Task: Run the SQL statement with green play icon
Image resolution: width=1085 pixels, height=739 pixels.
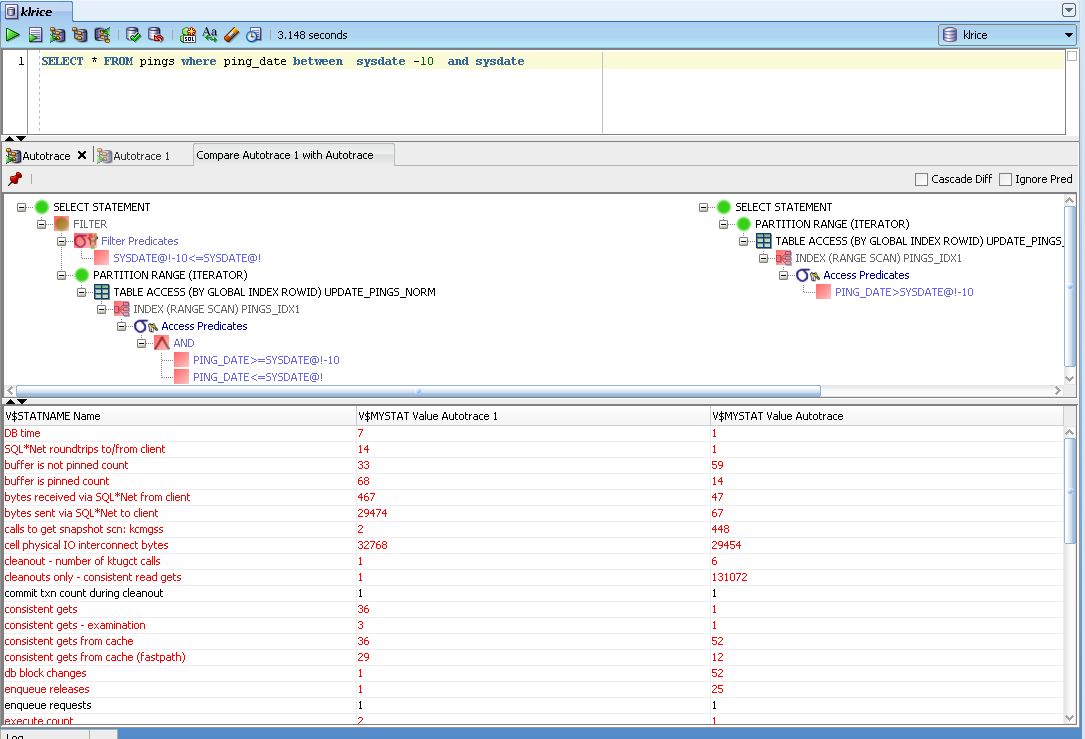Action: 12,35
